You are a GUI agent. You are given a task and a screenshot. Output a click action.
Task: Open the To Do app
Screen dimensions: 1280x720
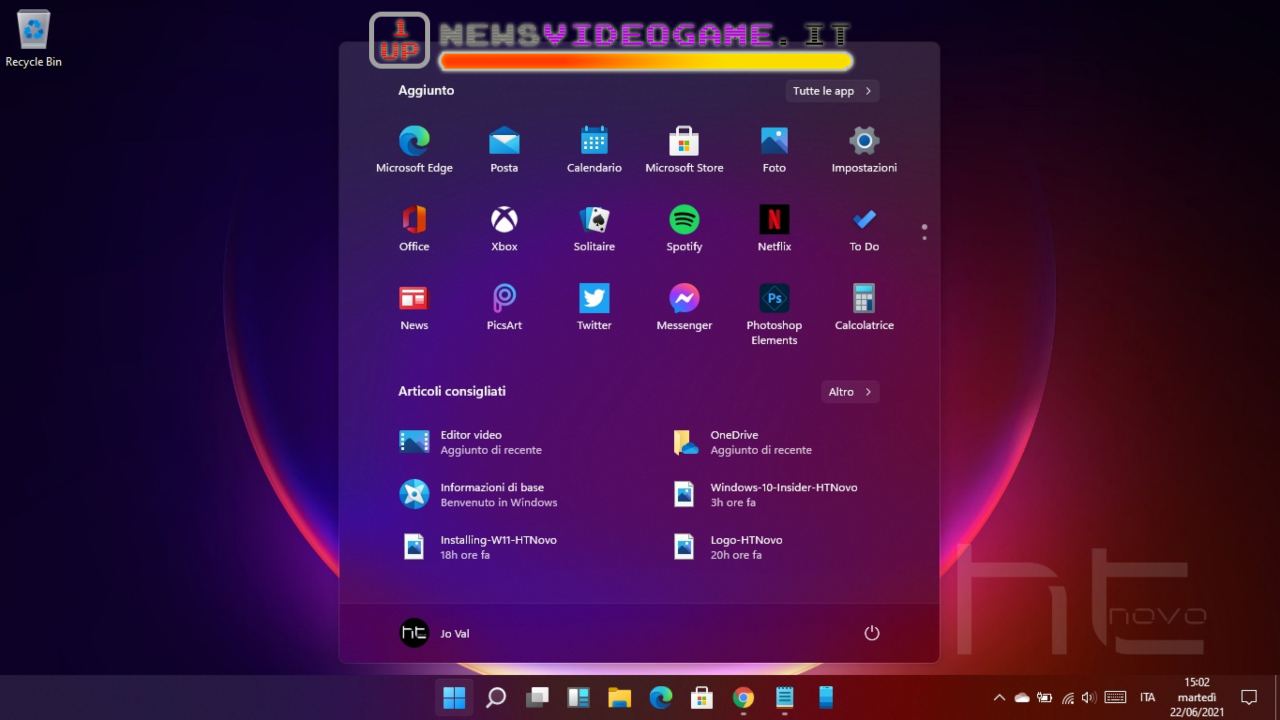pyautogui.click(x=864, y=229)
